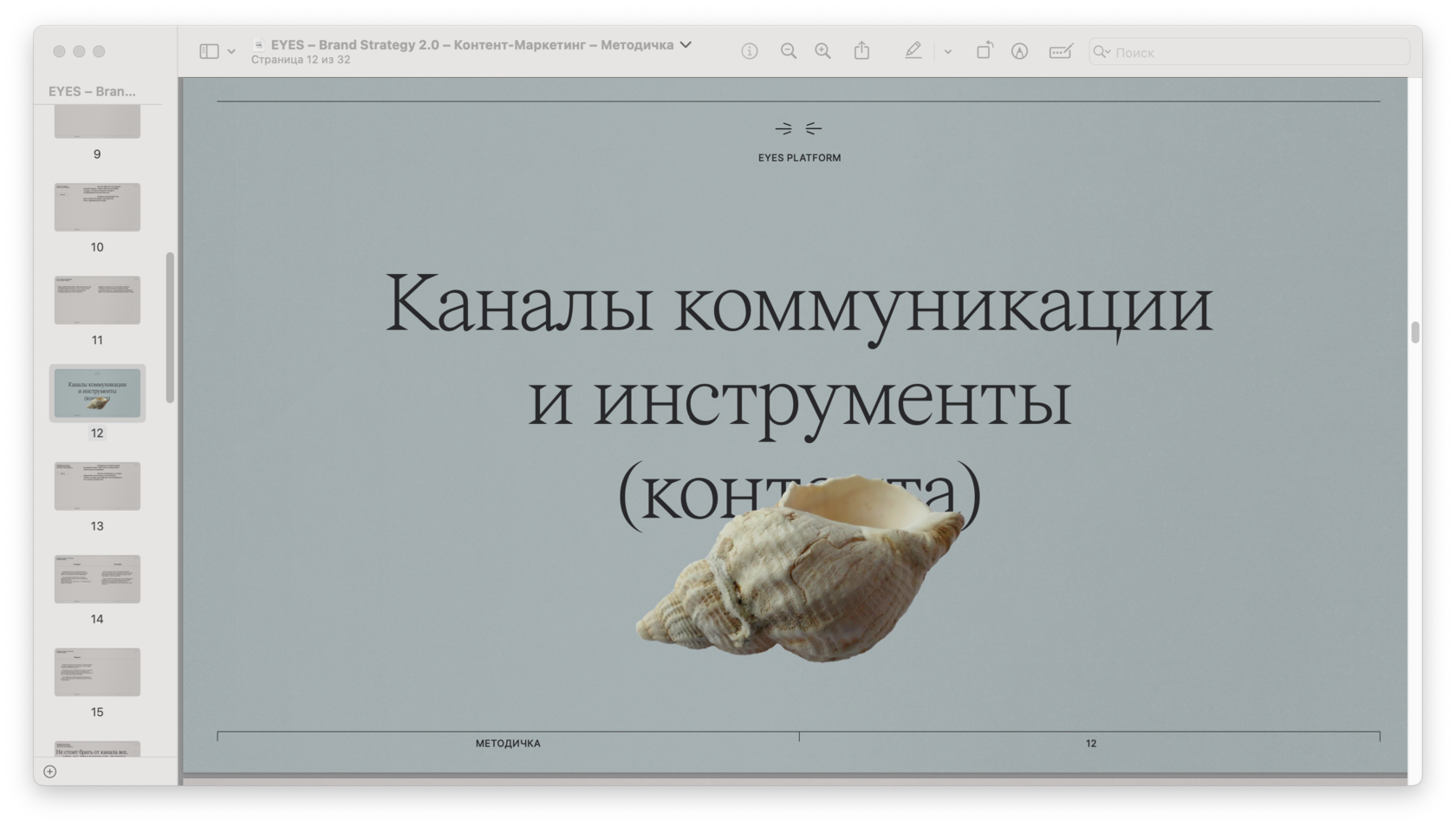The width and height of the screenshot is (1456, 827).
Task: Click the document title in the toolbar
Action: pyautogui.click(x=472, y=44)
